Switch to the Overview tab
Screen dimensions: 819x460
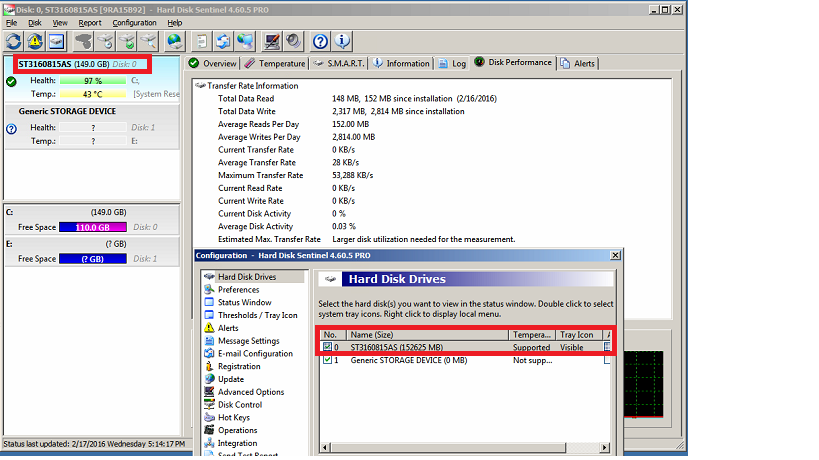click(x=213, y=63)
